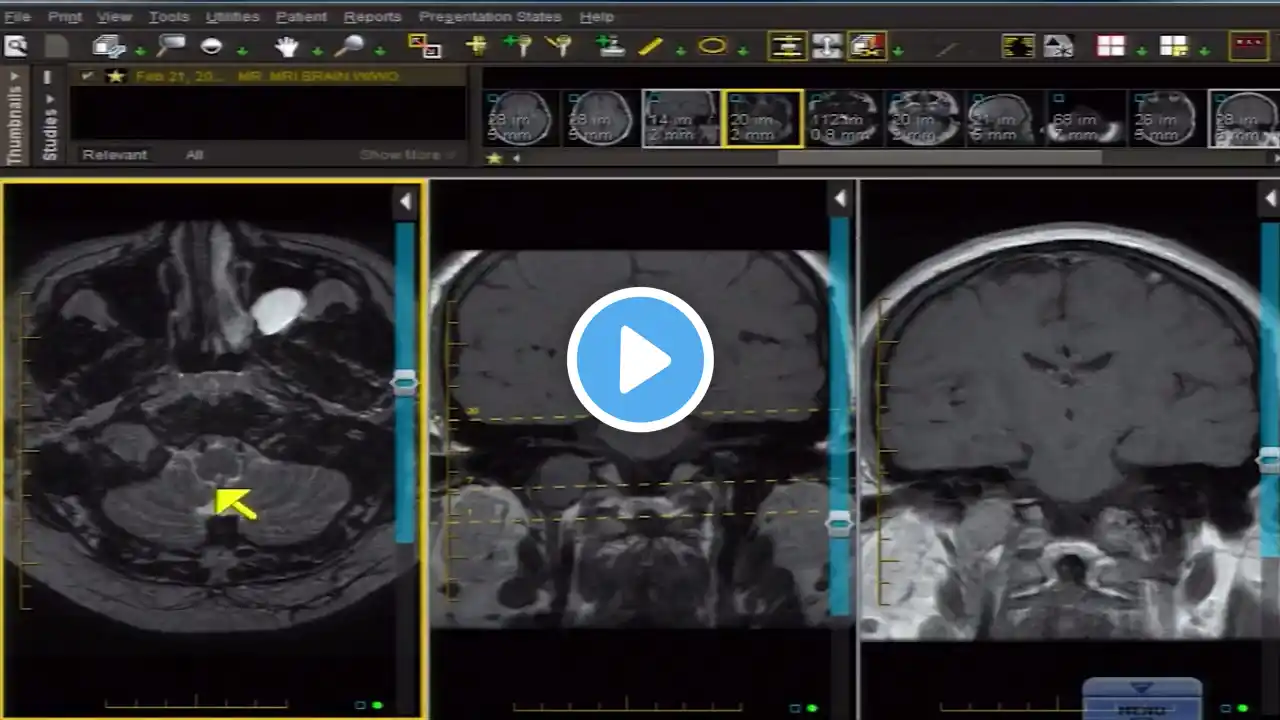Image resolution: width=1280 pixels, height=720 pixels.
Task: Select the 1125 im 0.8 mm series thumbnail
Action: click(843, 119)
